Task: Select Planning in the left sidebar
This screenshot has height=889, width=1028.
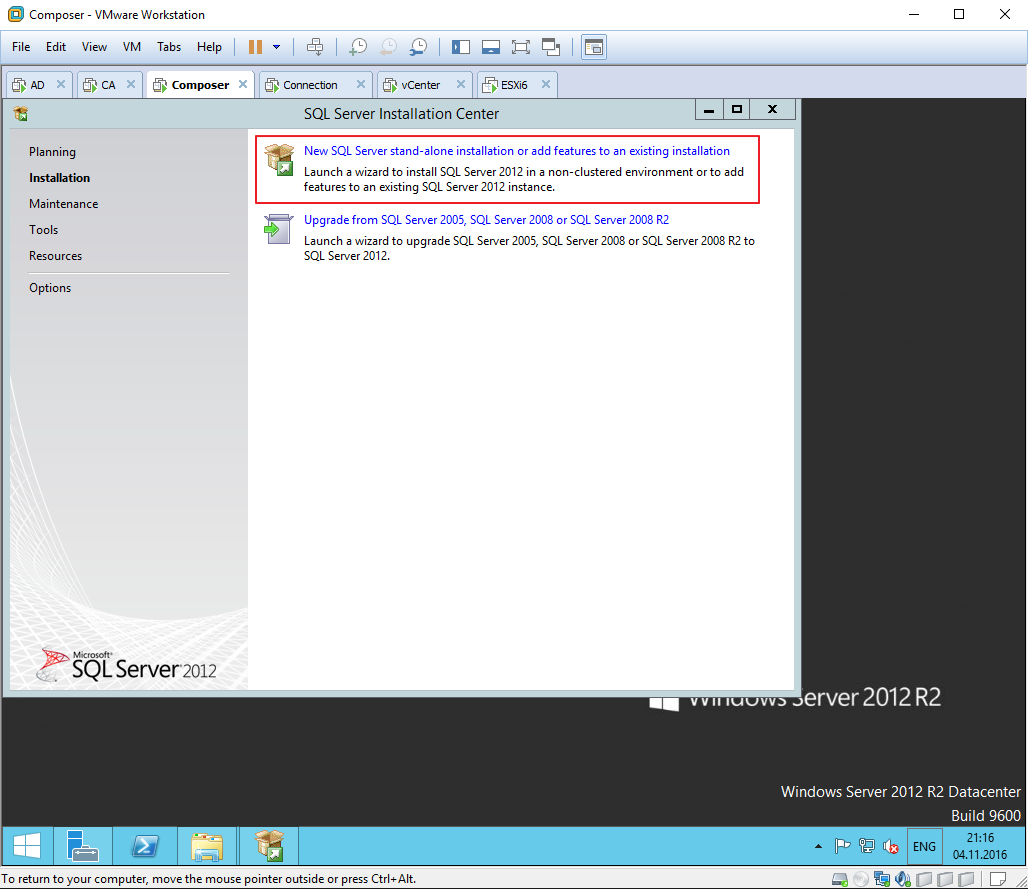Action: [52, 152]
